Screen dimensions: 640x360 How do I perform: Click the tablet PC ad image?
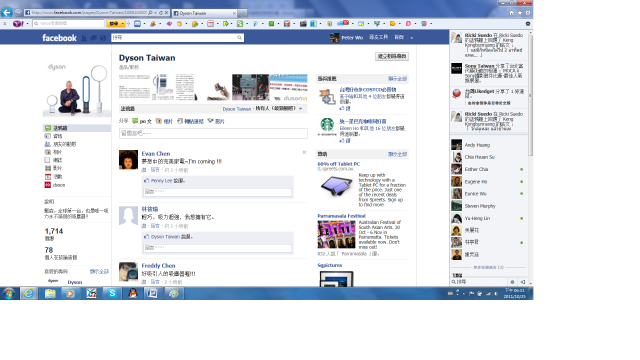point(337,187)
